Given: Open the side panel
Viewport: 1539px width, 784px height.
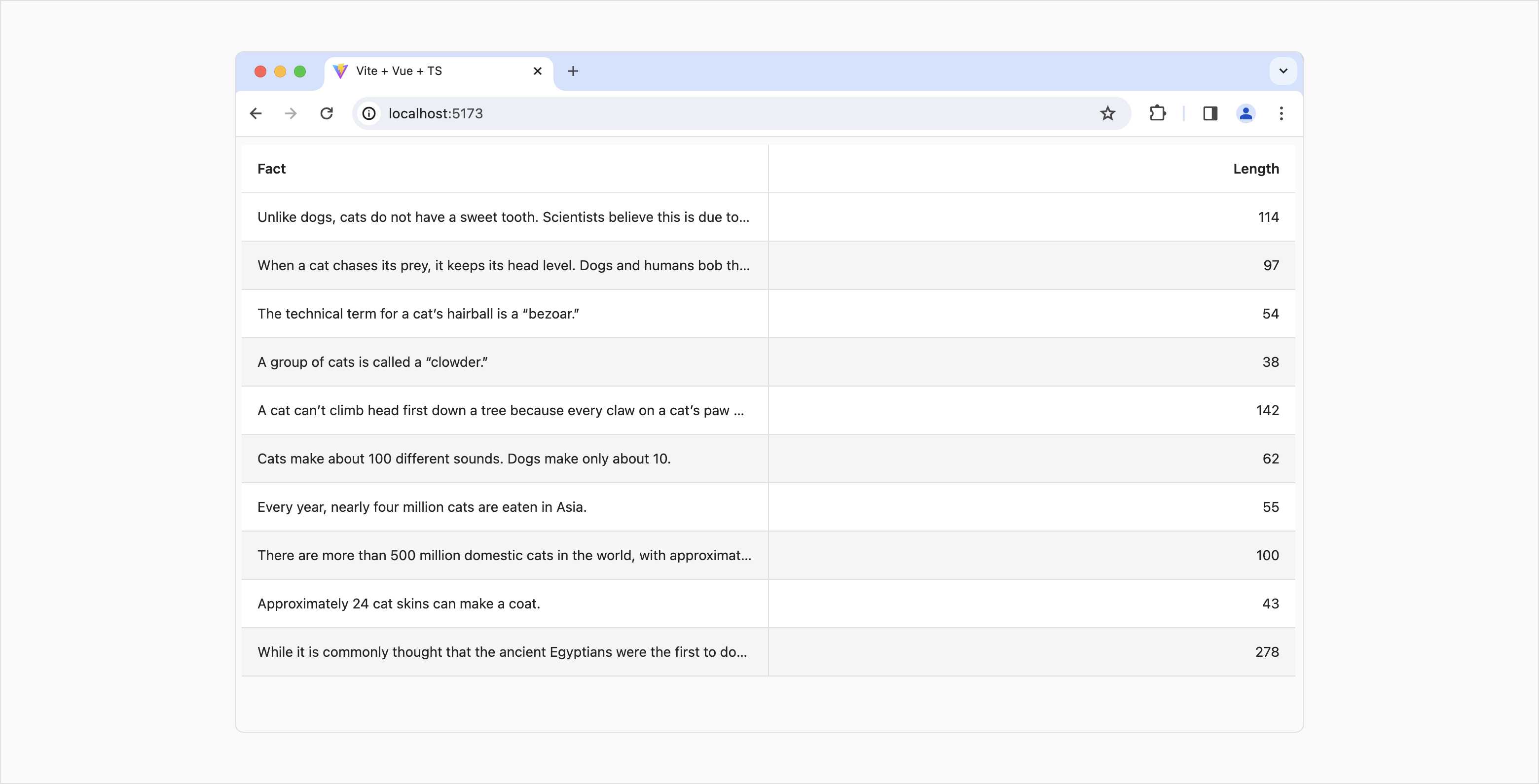Looking at the screenshot, I should (1210, 113).
